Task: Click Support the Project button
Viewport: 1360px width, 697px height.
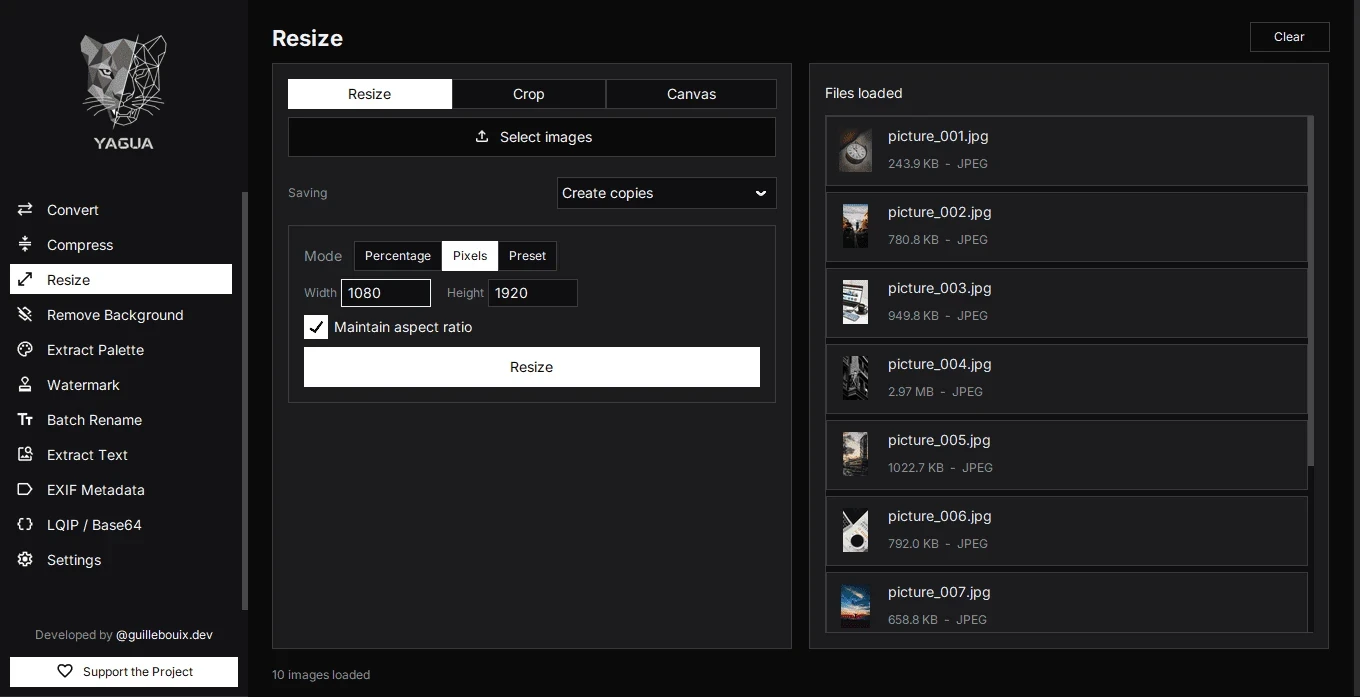Action: (124, 672)
